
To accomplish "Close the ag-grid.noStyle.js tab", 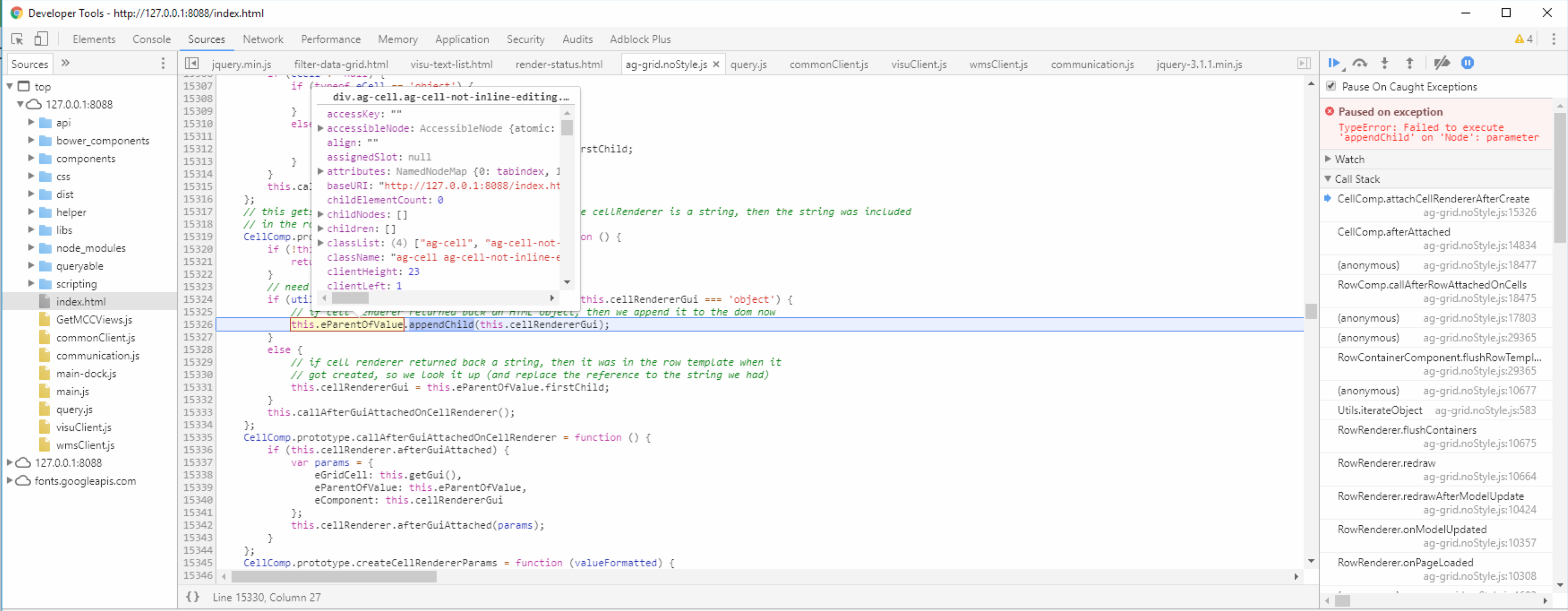I will click(x=716, y=64).
